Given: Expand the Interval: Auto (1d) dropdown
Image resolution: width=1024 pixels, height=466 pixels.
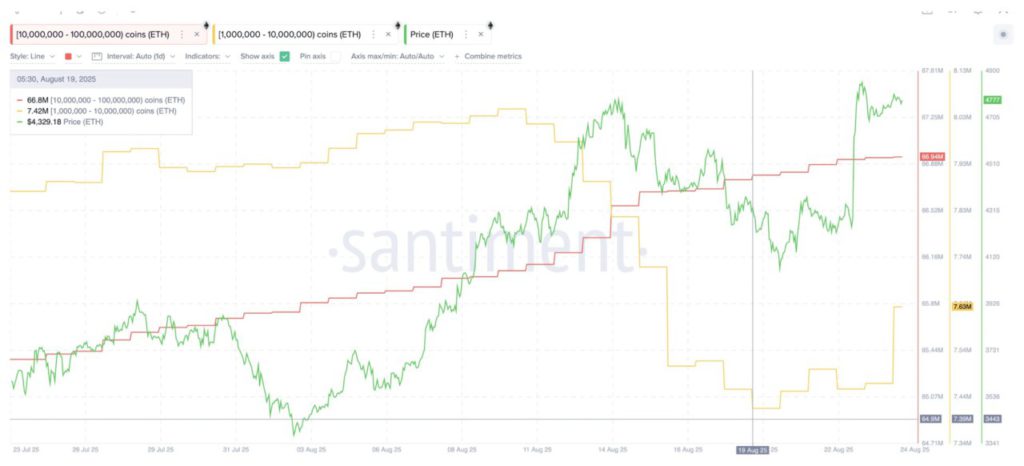Looking at the screenshot, I should [x=138, y=56].
